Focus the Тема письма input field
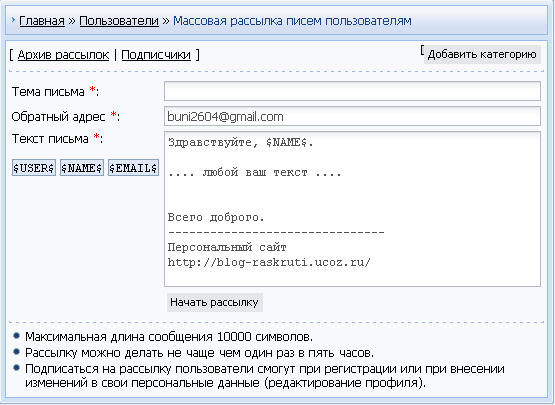The image size is (555, 405). pyautogui.click(x=352, y=91)
